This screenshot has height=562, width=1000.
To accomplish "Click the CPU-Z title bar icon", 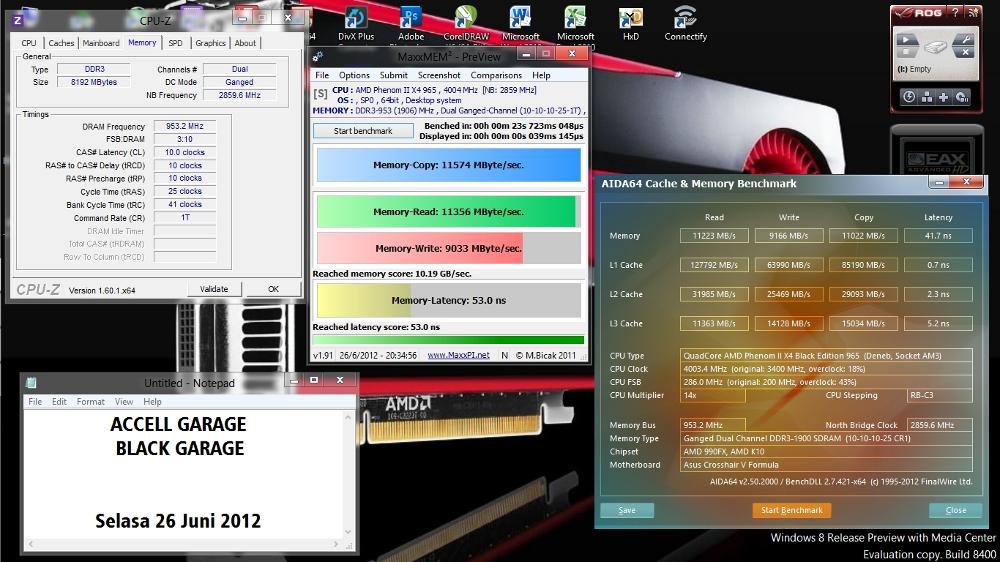I will (17, 20).
